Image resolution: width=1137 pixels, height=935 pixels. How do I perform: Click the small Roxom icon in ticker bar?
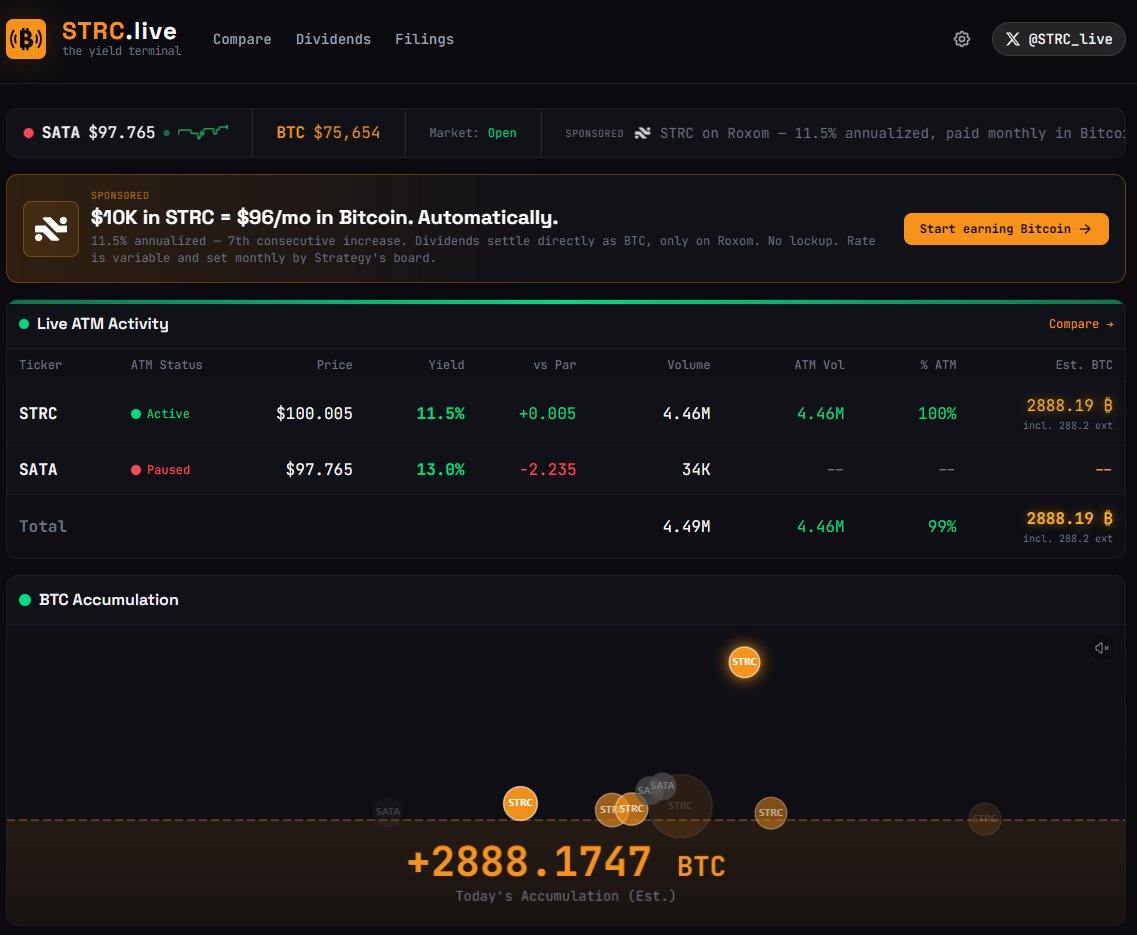(x=642, y=133)
